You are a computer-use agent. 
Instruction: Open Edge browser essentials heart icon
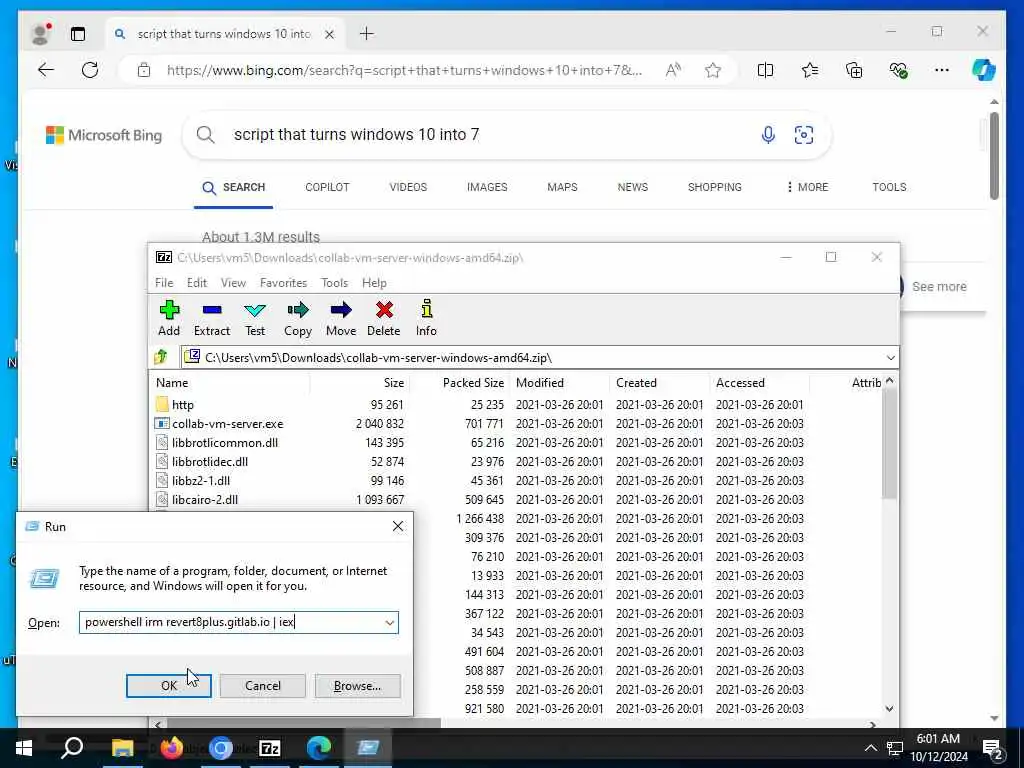coord(899,70)
